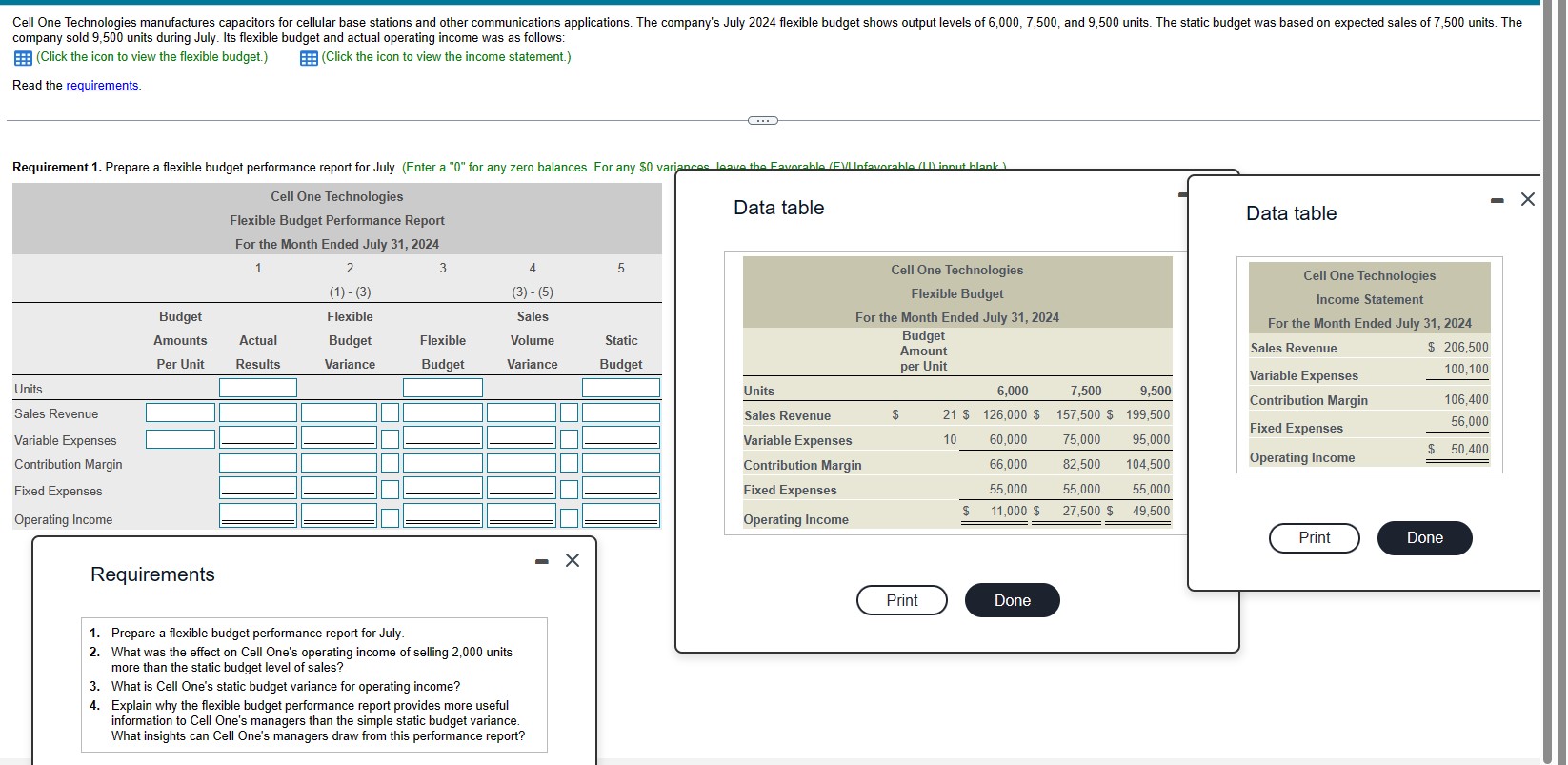Select Variable Expenses flexible budget variance F/U box
The height and width of the screenshot is (765, 1568).
[390, 439]
